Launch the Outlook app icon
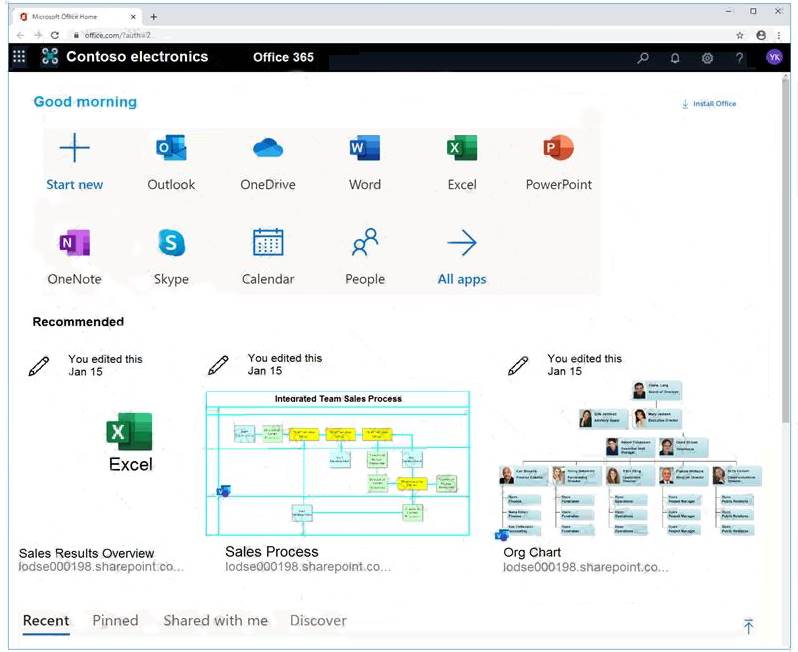 (171, 148)
